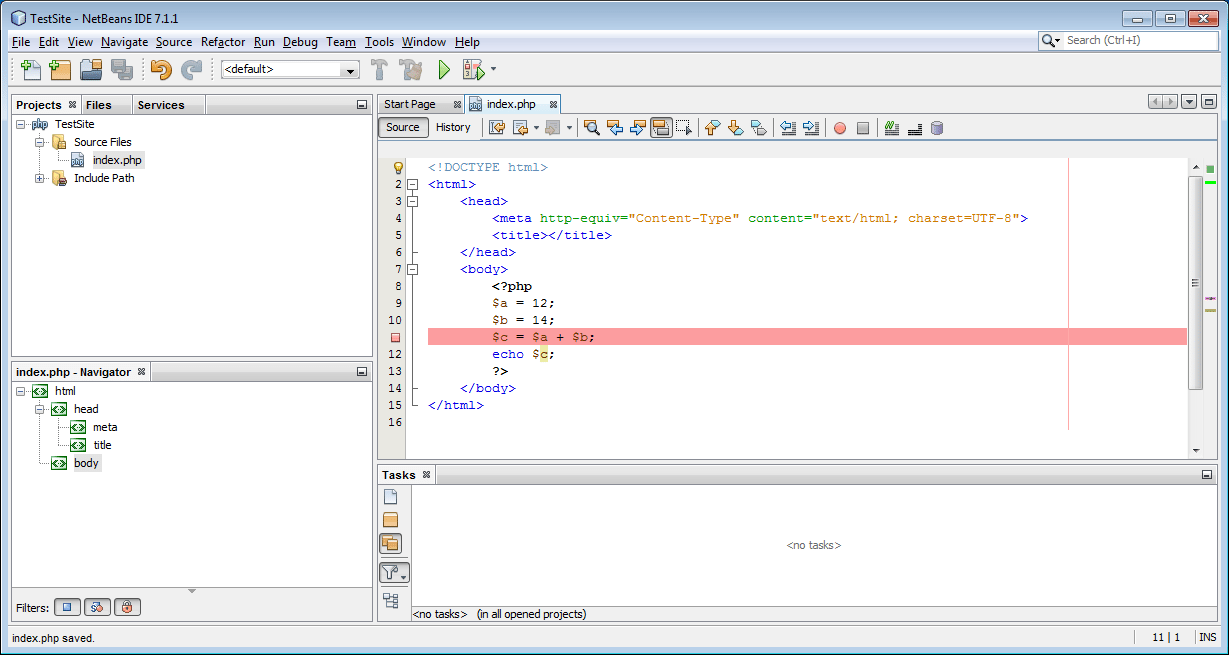This screenshot has width=1229, height=655.
Task: Click the Uncomment editor toolbar icon
Action: [x=915, y=127]
